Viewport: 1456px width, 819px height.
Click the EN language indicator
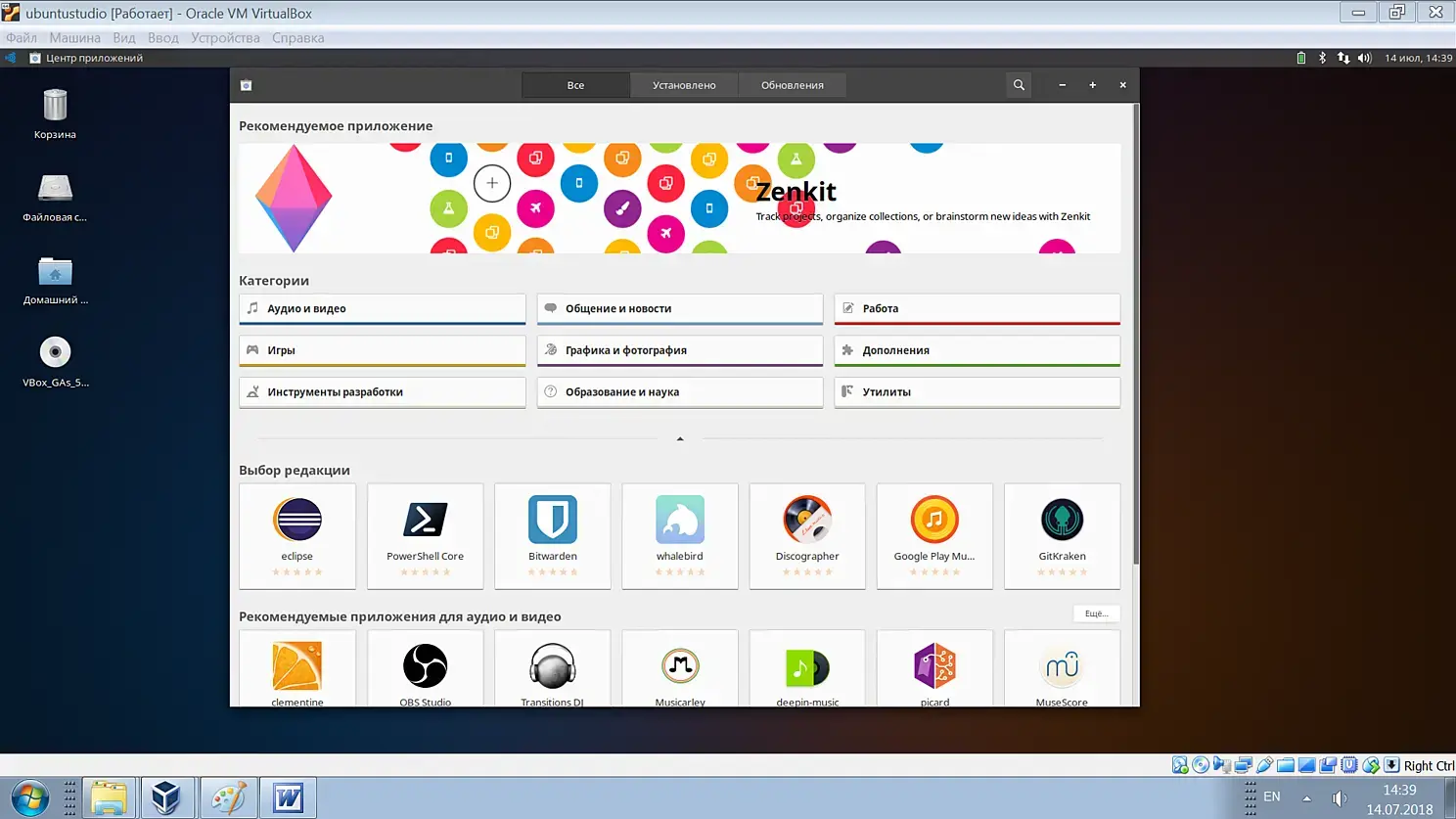coord(1272,796)
